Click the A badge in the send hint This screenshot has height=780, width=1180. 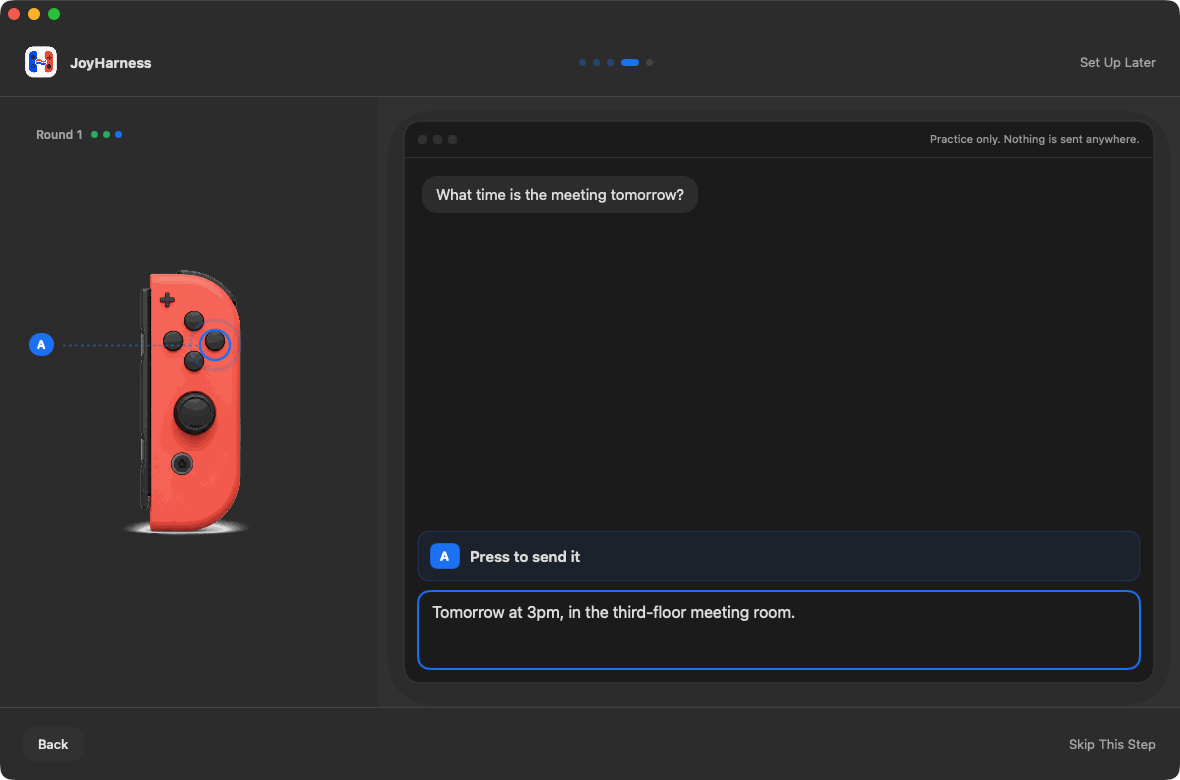coord(445,556)
